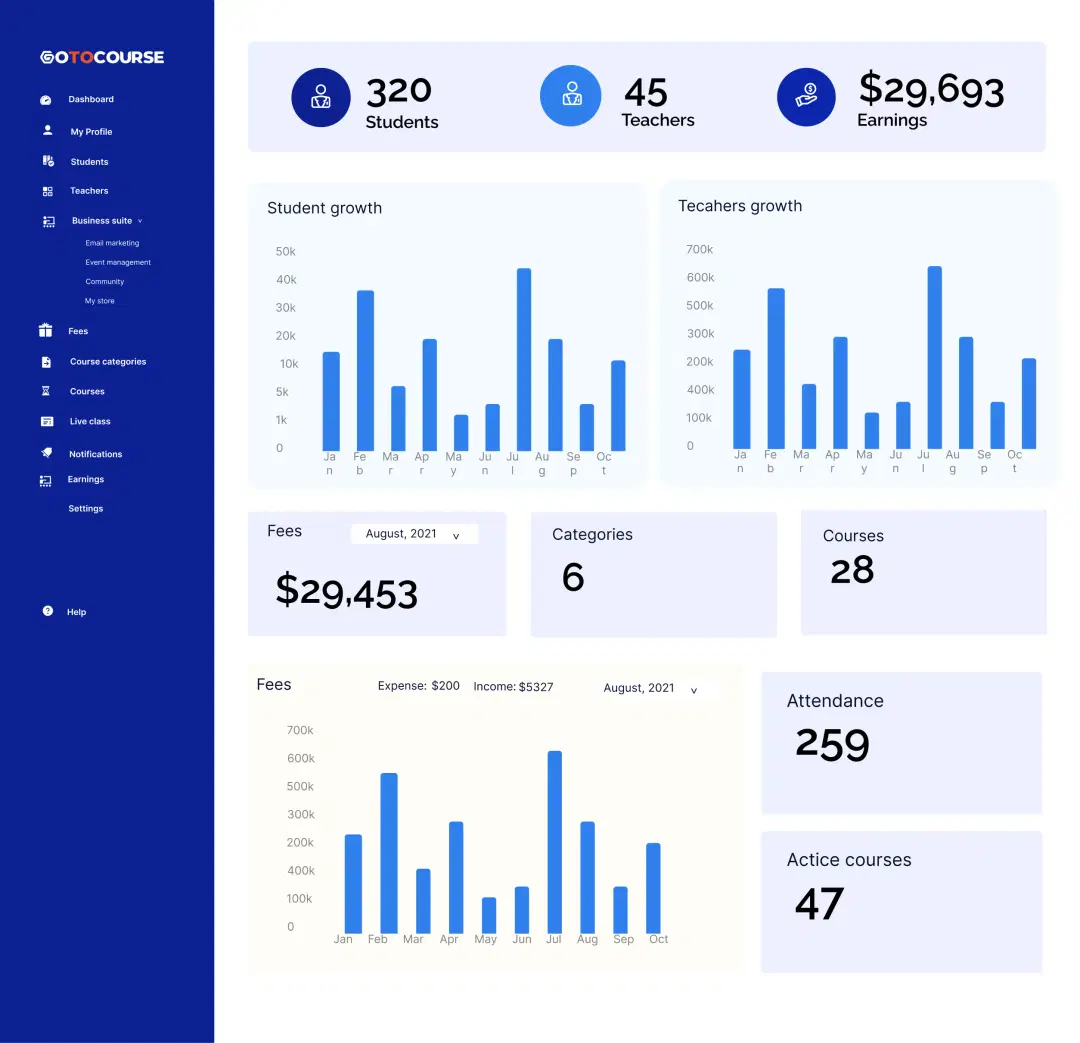Screen dimensions: 1080x1043
Task: Click the Earnings hand-coin circle icon
Action: [806, 97]
